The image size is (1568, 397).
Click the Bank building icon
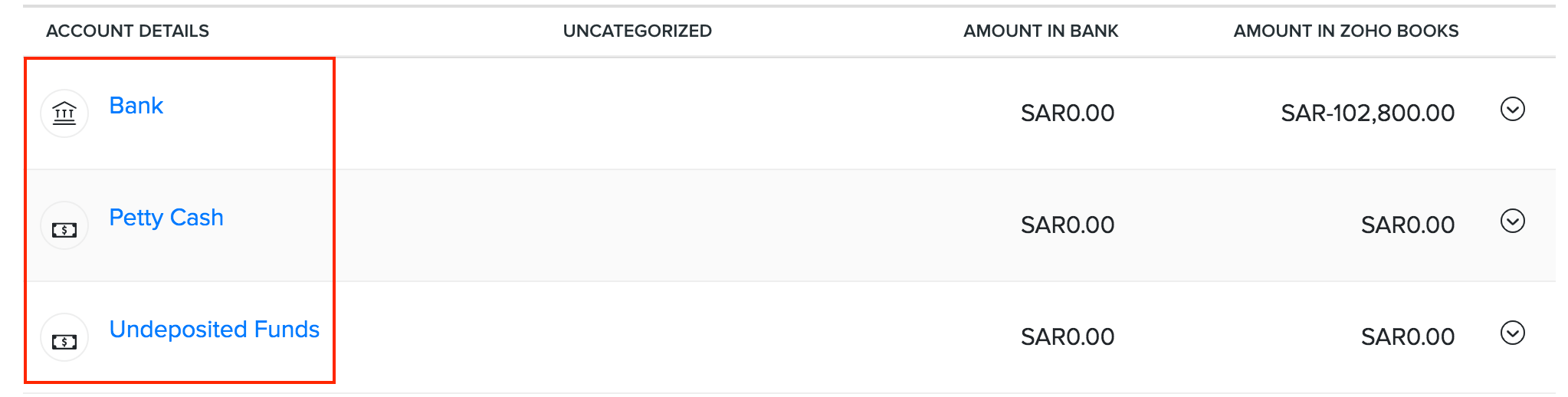click(x=64, y=113)
